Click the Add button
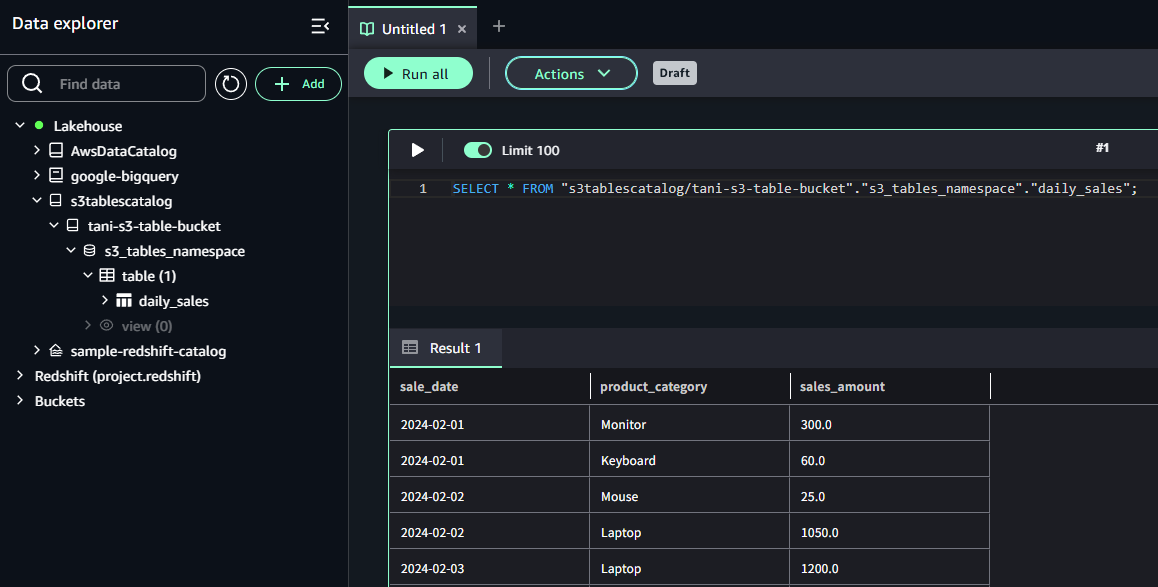Viewport: 1158px width, 587px height. pyautogui.click(x=299, y=84)
